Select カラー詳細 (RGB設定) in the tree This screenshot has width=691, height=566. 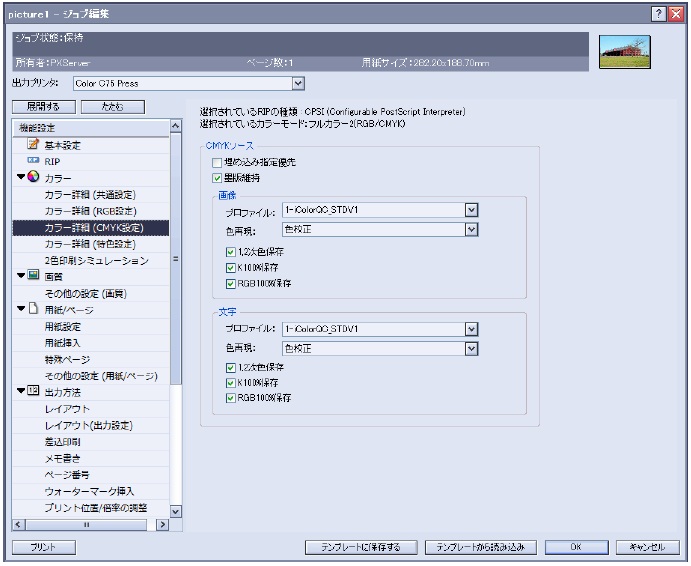point(103,210)
